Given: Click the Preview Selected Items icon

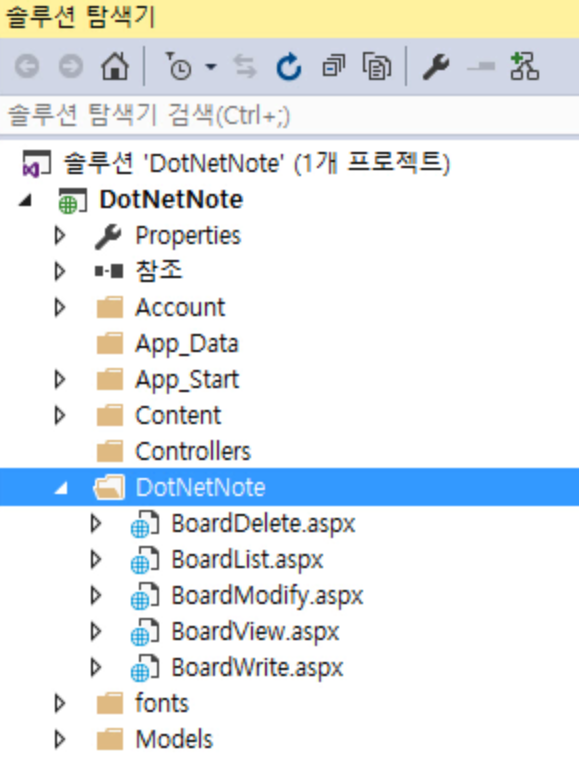Looking at the screenshot, I should coord(481,66).
